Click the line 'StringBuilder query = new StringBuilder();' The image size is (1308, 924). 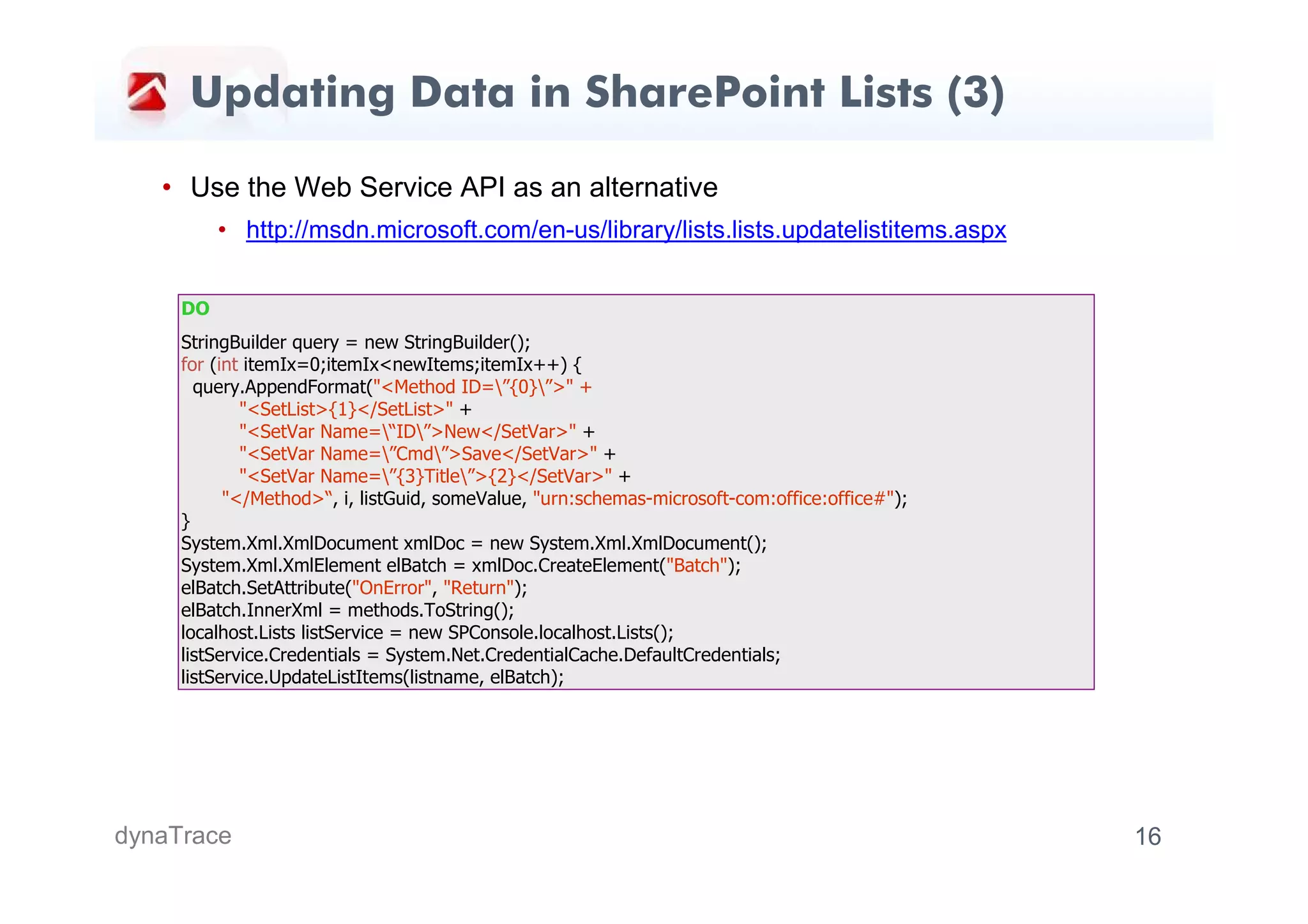click(x=356, y=342)
